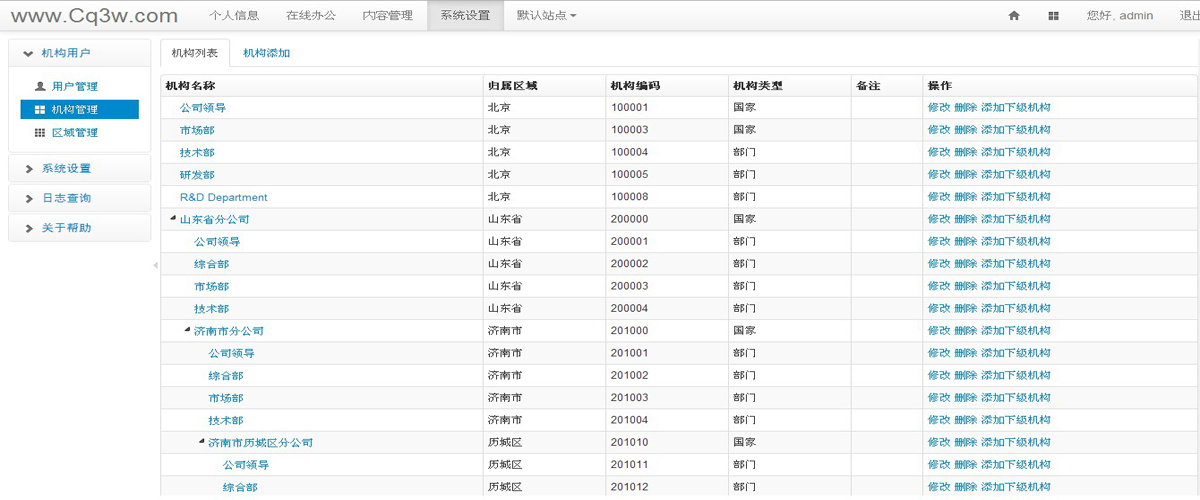
Task: Click the sidebar collapse handle arrow
Action: click(155, 265)
